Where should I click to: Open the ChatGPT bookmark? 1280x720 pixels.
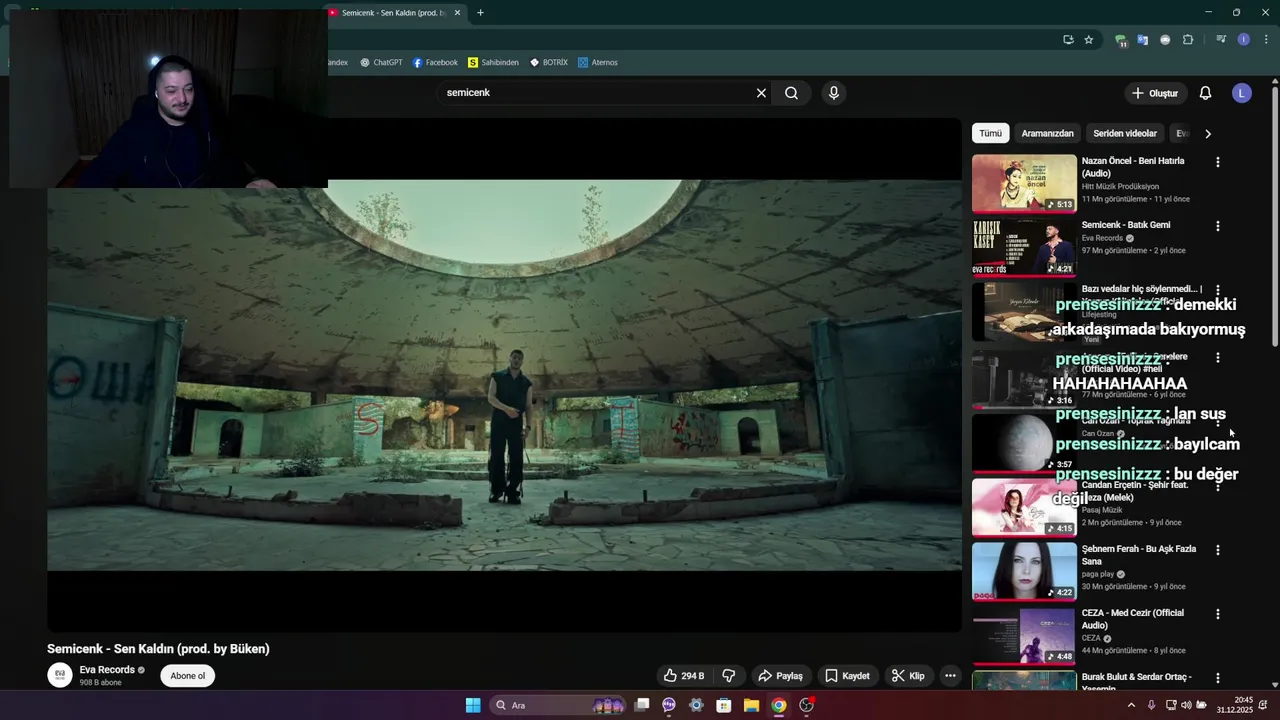(x=381, y=62)
